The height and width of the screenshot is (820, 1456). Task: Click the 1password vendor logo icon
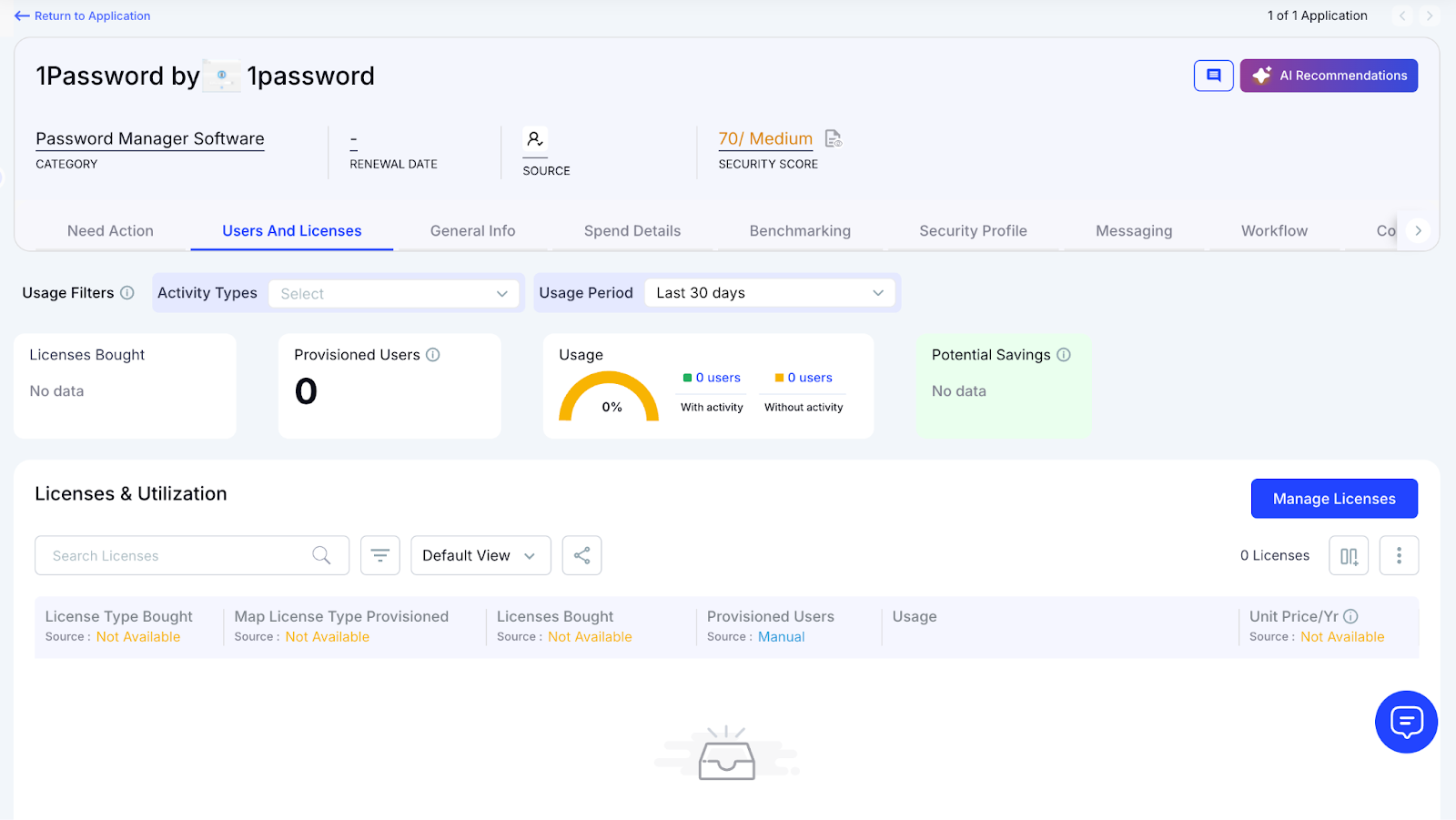tap(222, 76)
